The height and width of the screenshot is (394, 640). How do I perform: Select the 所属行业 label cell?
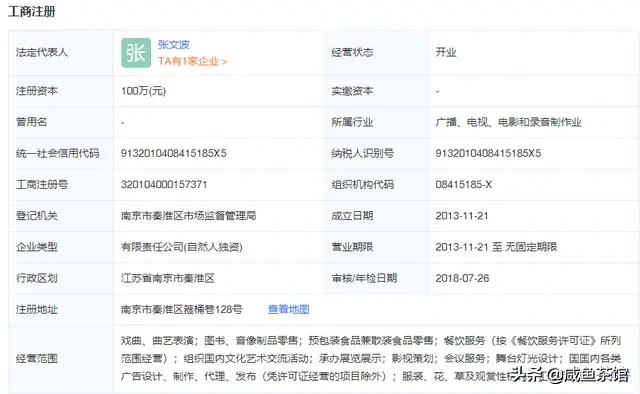point(376,122)
